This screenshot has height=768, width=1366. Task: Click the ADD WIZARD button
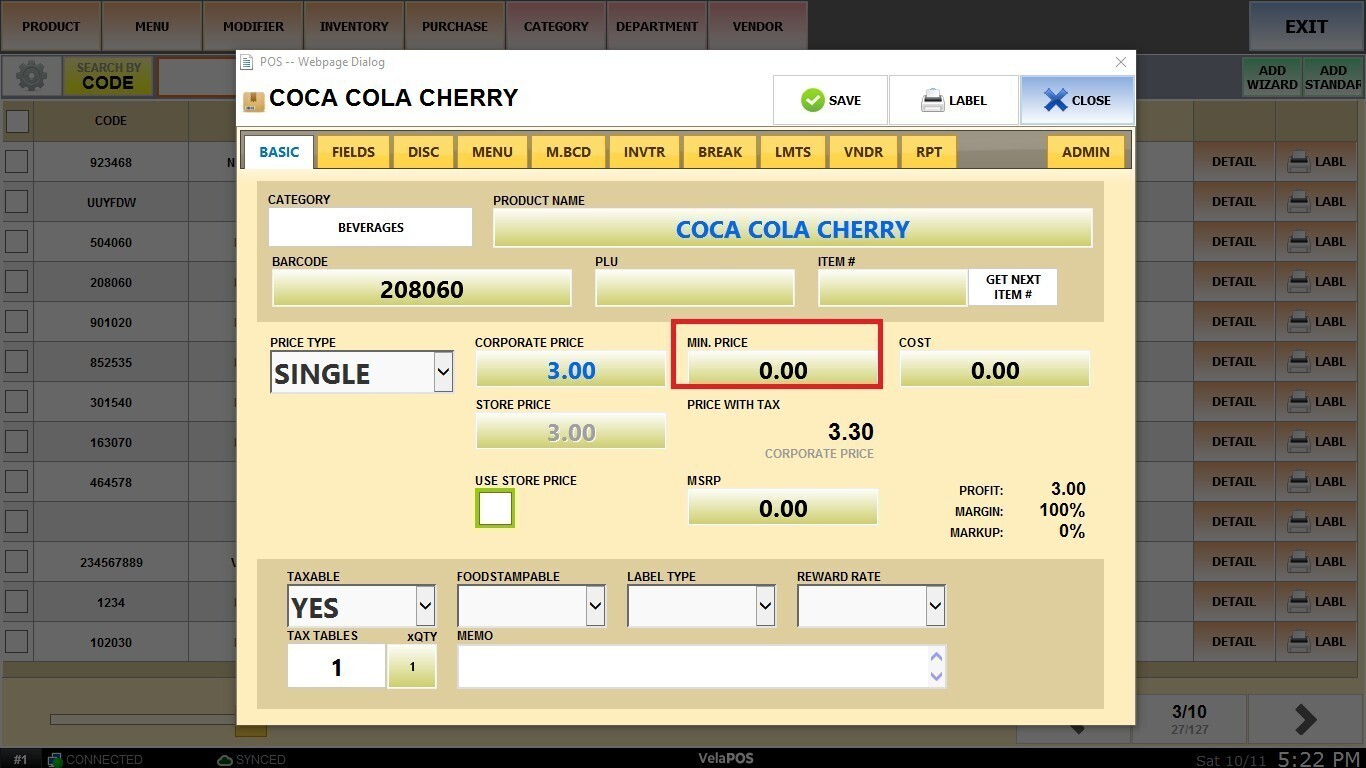click(x=1272, y=77)
